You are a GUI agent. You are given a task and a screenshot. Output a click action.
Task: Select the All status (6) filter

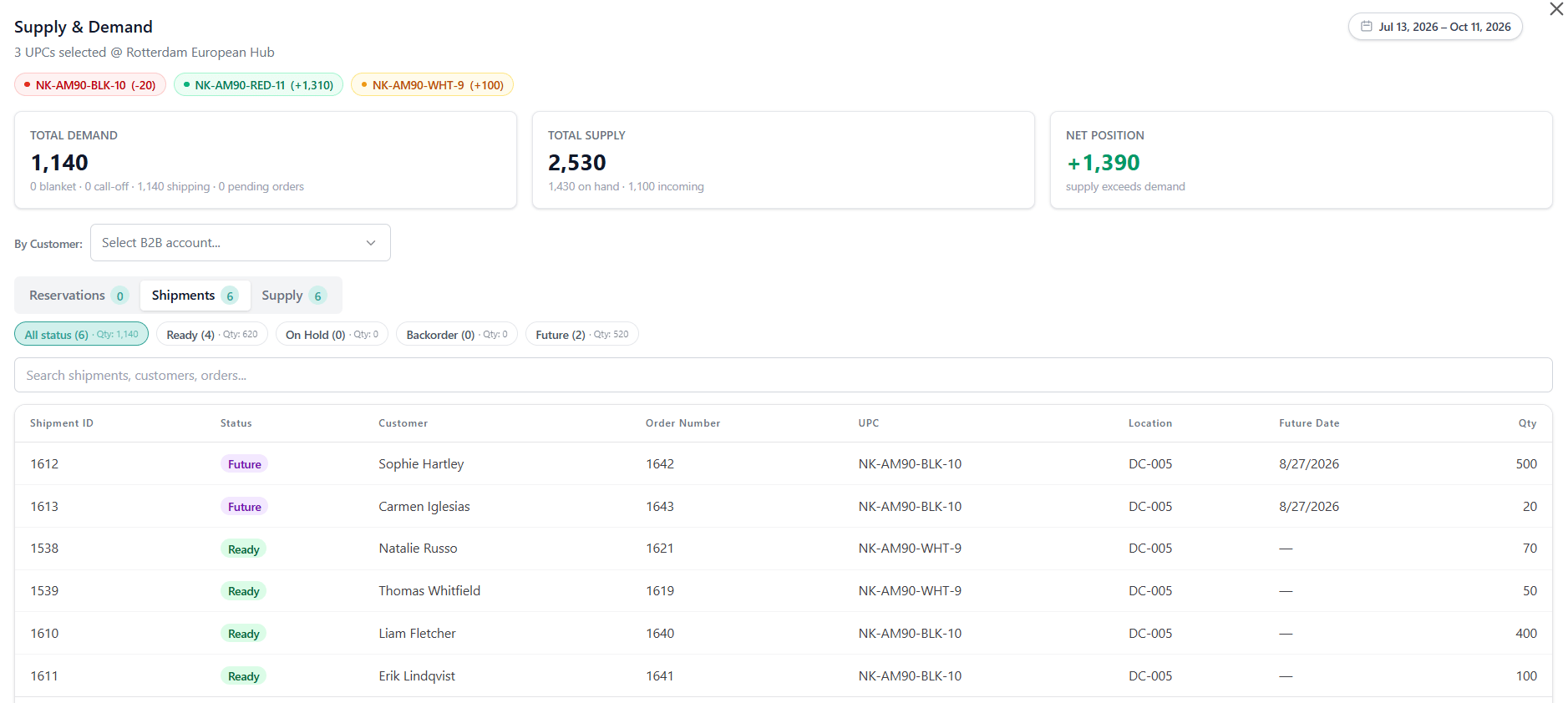point(81,334)
